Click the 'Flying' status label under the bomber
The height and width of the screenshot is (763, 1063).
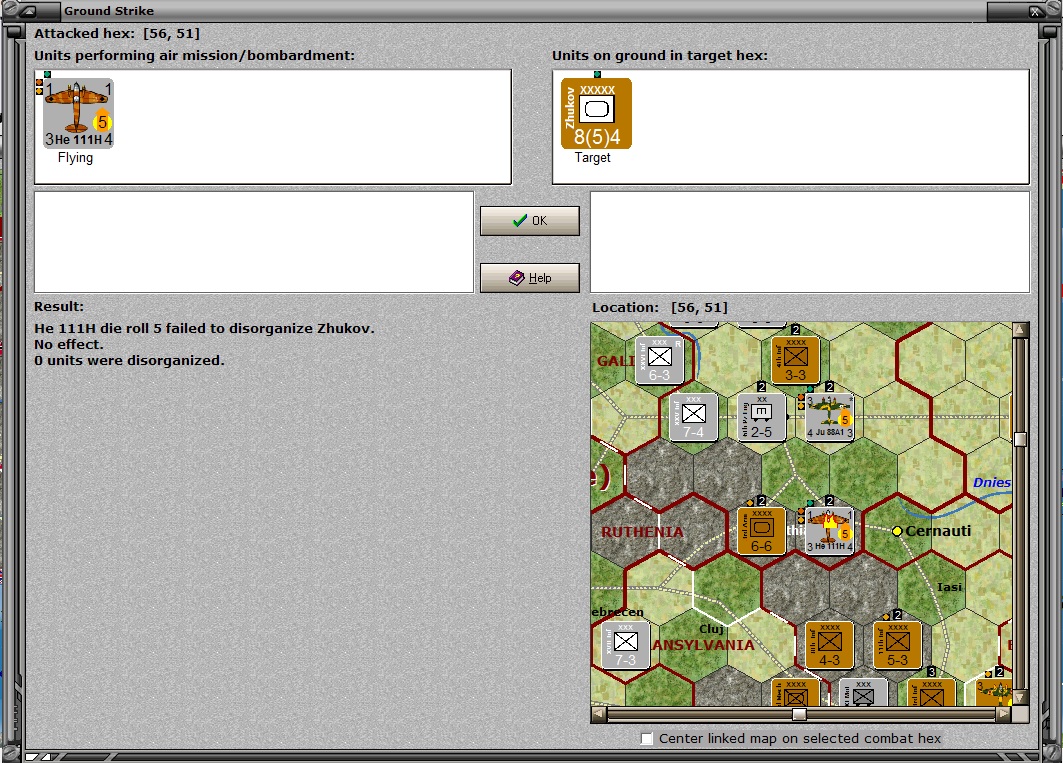coord(75,157)
